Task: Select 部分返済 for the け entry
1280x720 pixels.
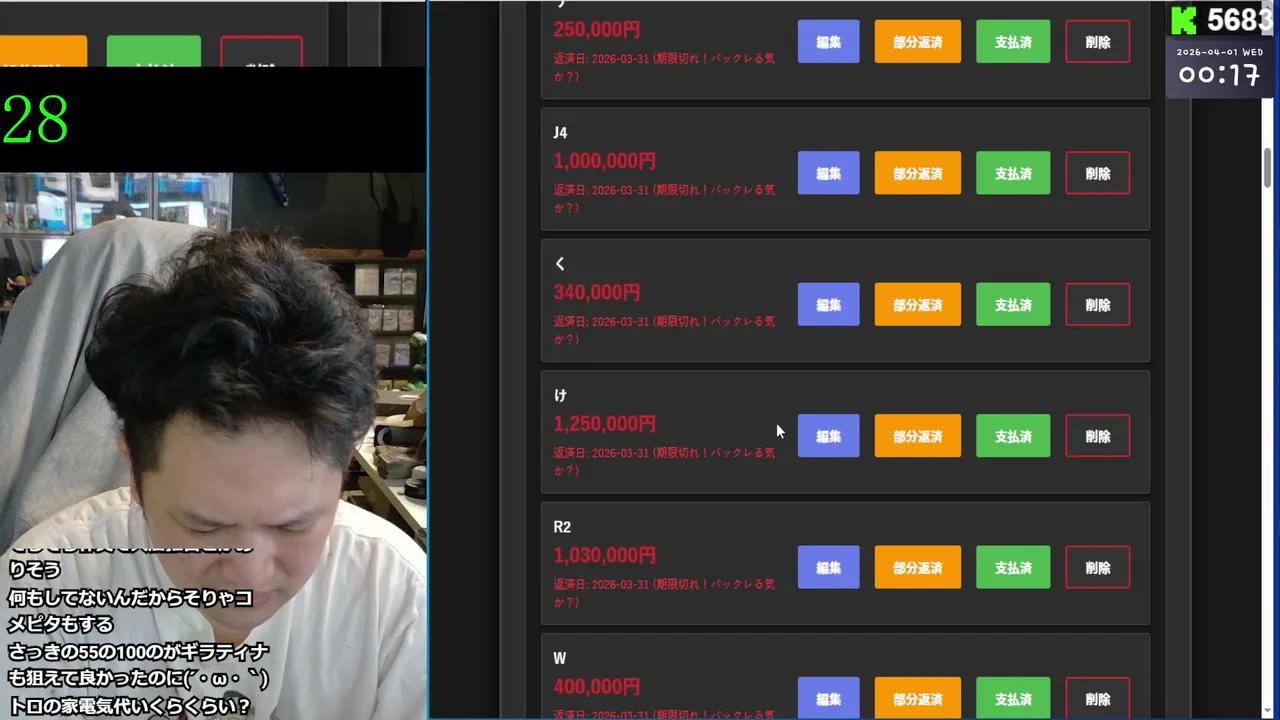Action: click(917, 436)
